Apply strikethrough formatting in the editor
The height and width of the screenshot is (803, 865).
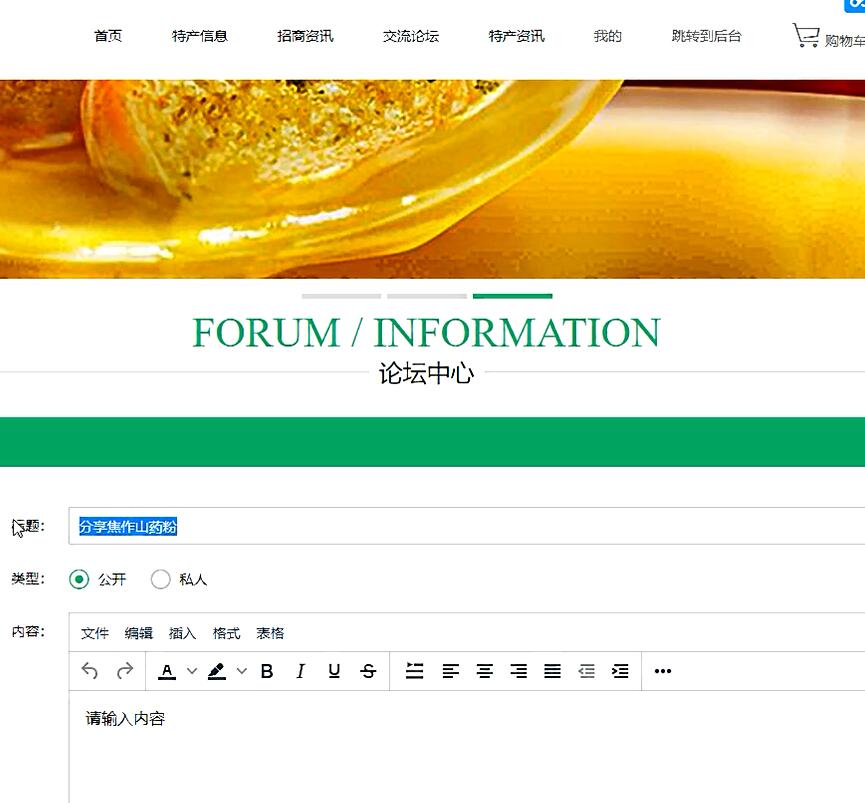[368, 671]
